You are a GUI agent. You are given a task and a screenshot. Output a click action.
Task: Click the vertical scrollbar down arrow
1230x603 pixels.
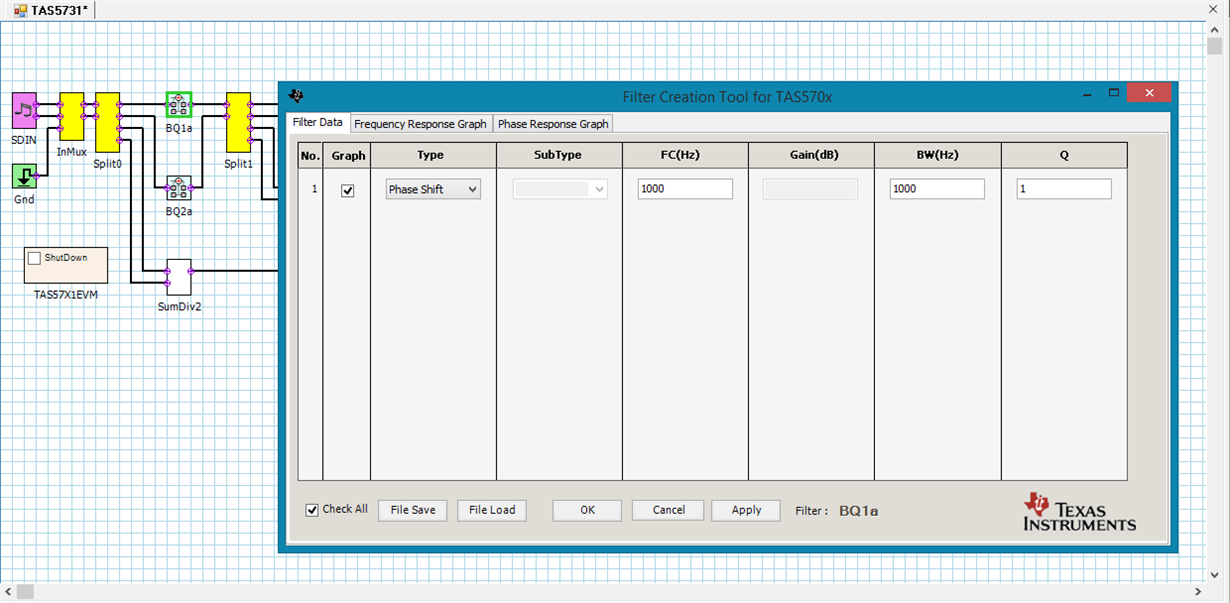pos(1214,575)
